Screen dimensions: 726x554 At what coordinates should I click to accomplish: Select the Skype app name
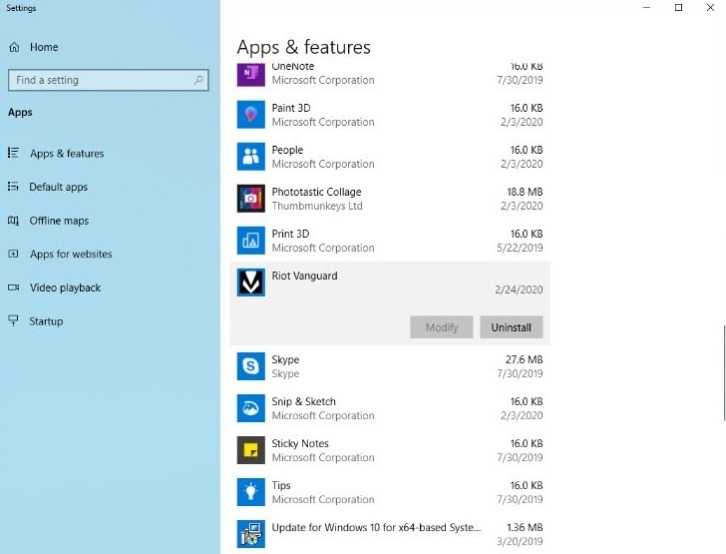pos(285,360)
